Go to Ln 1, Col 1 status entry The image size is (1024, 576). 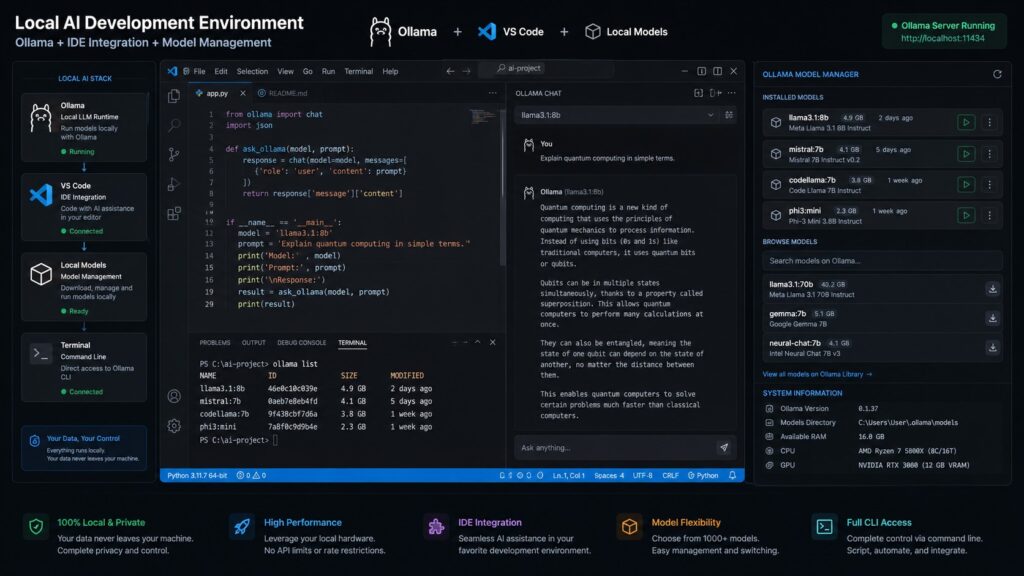[x=568, y=475]
